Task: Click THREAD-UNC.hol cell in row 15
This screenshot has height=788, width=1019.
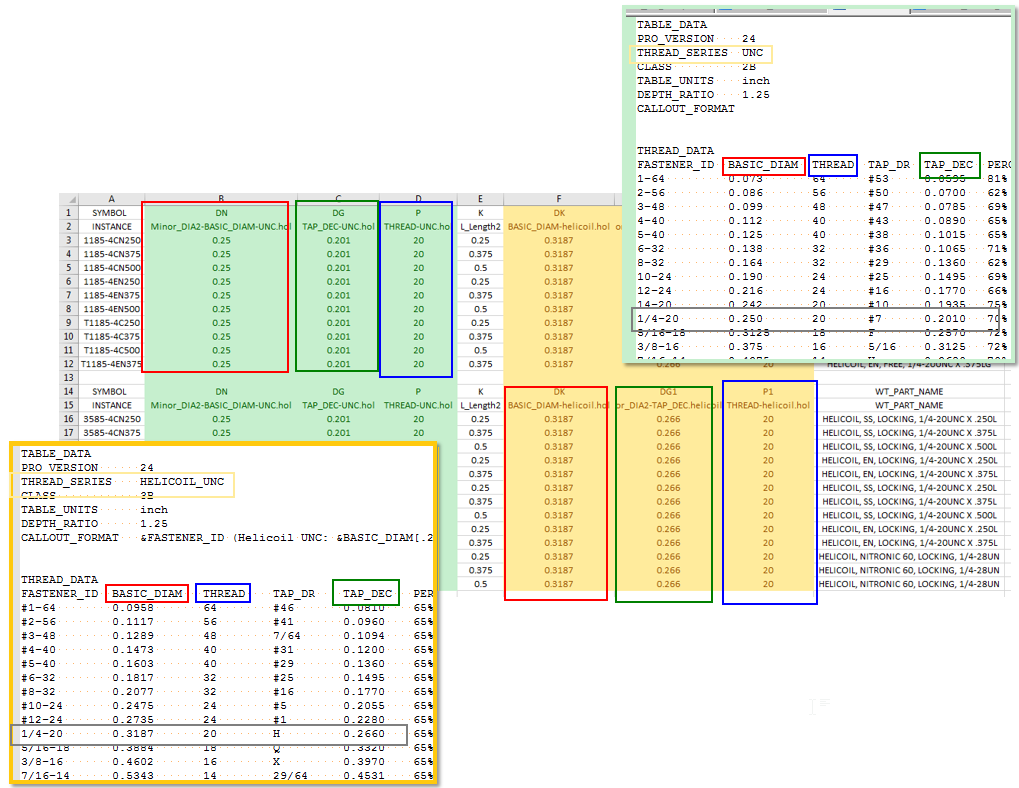Action: (x=418, y=405)
